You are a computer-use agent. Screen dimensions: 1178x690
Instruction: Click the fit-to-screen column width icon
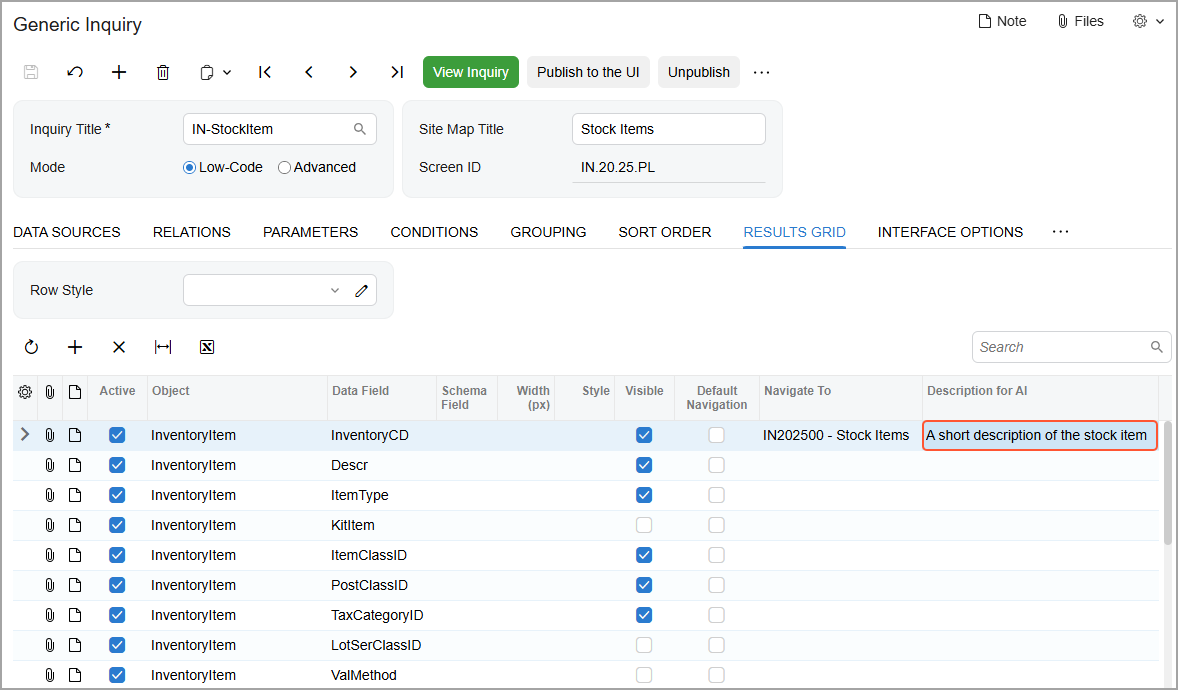click(163, 347)
